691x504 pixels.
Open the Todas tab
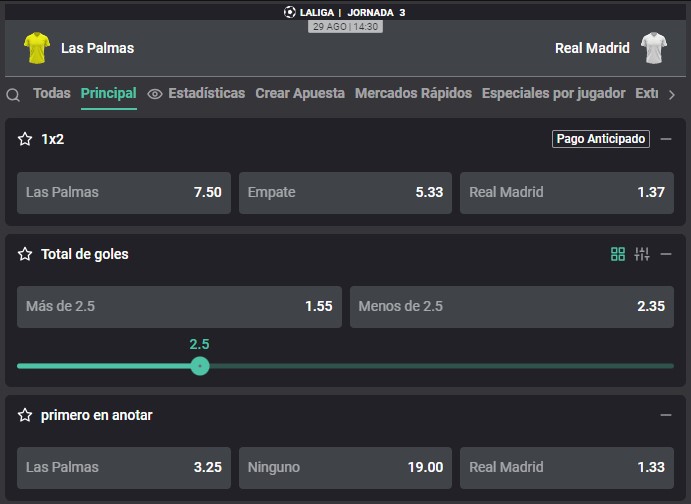(x=52, y=93)
